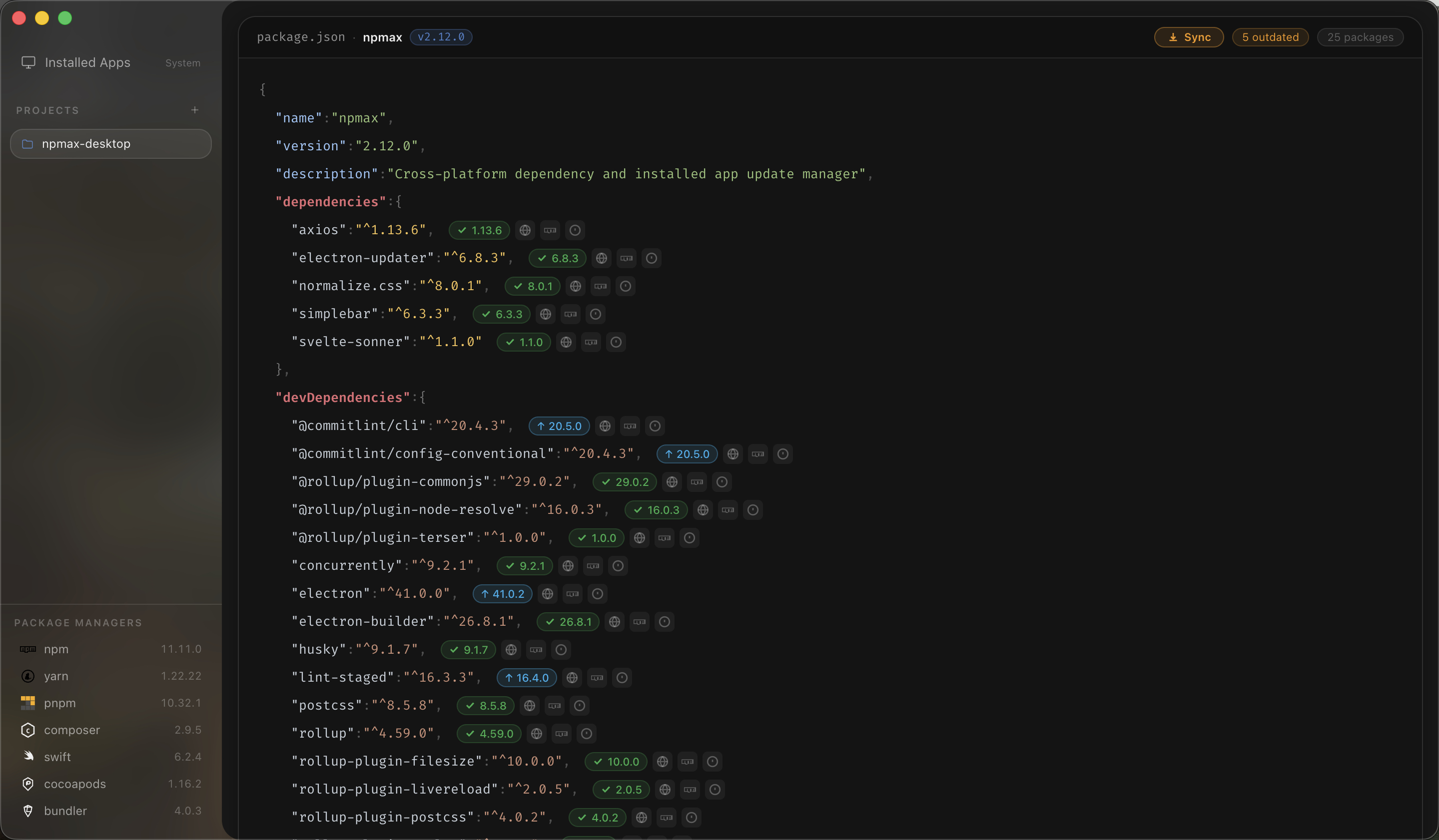Click the v2.12.0 version pill

(440, 36)
